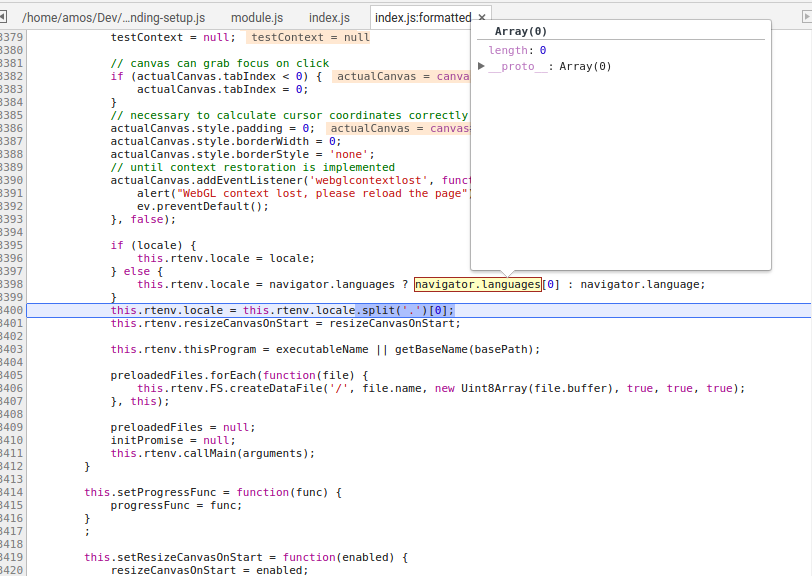Image resolution: width=812 pixels, height=576 pixels.
Task: Click comment '// canvas can grab focus on click'
Action: [220, 63]
